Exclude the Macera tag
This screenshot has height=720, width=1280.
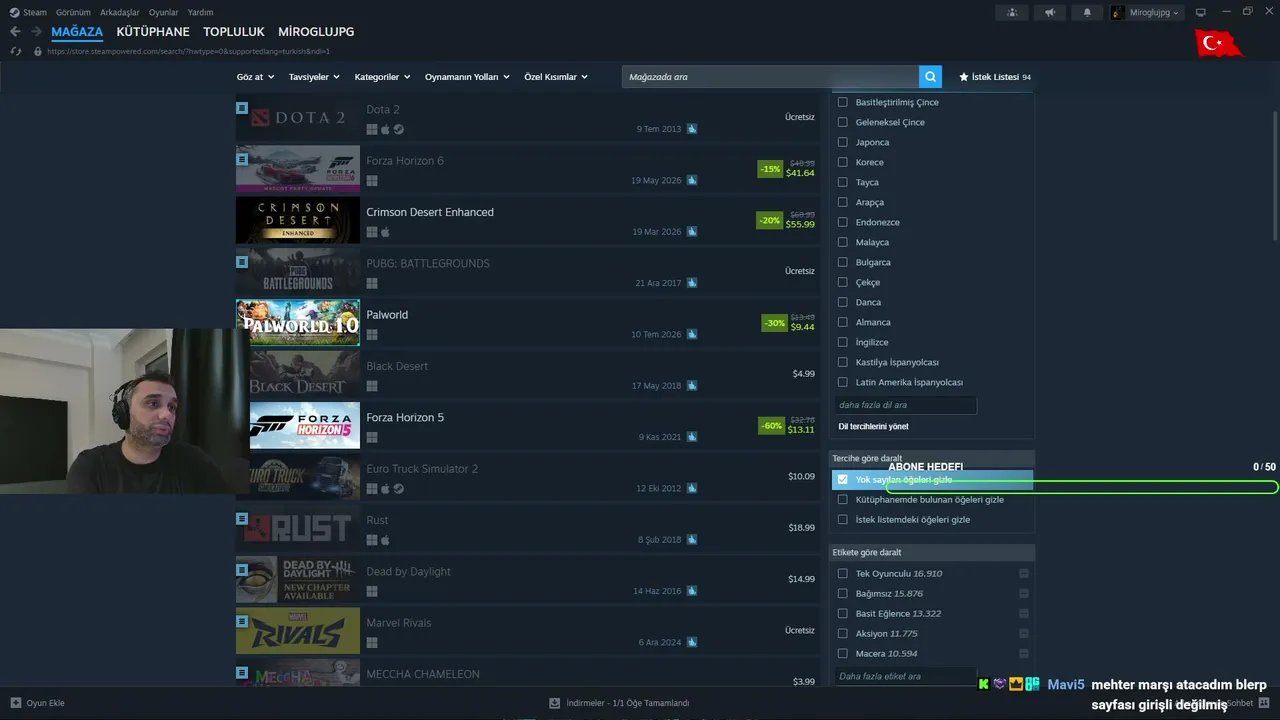[1024, 654]
